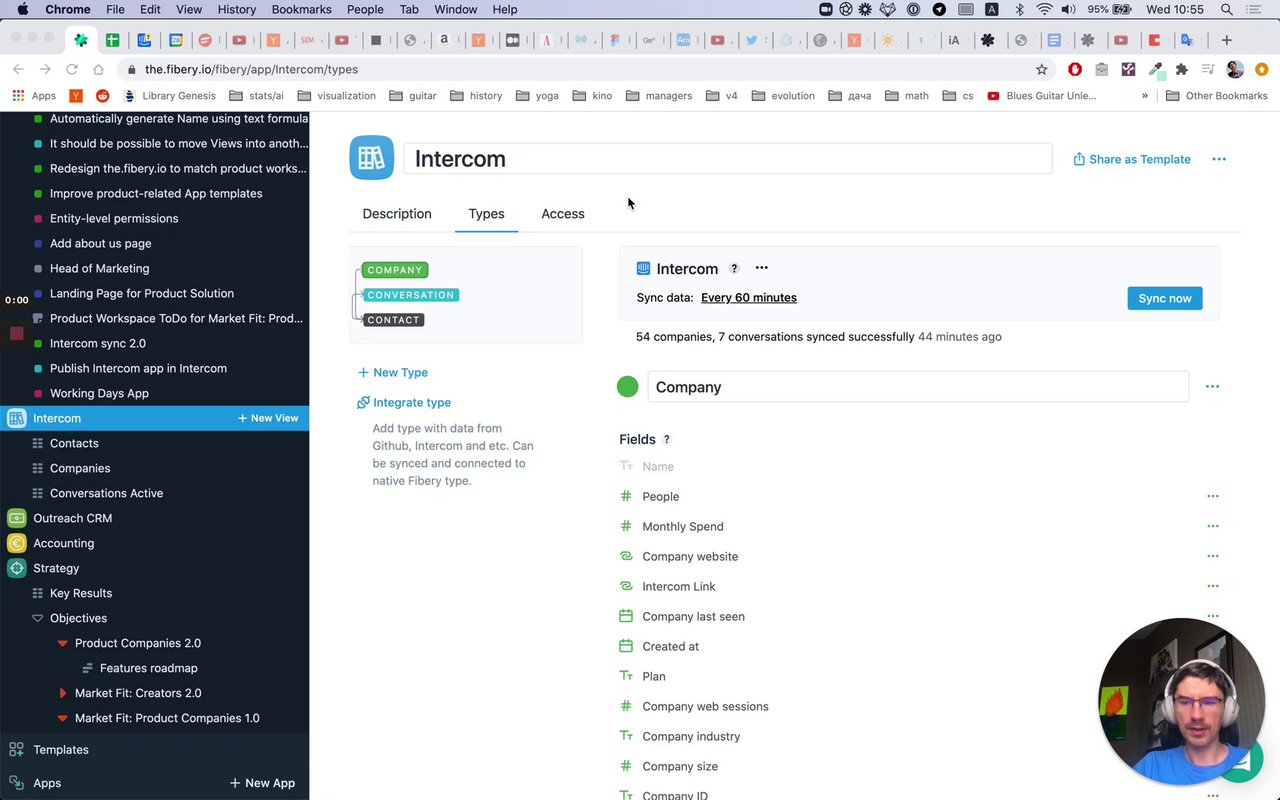
Task: Open Working Days App item in sidebar
Action: pos(99,393)
